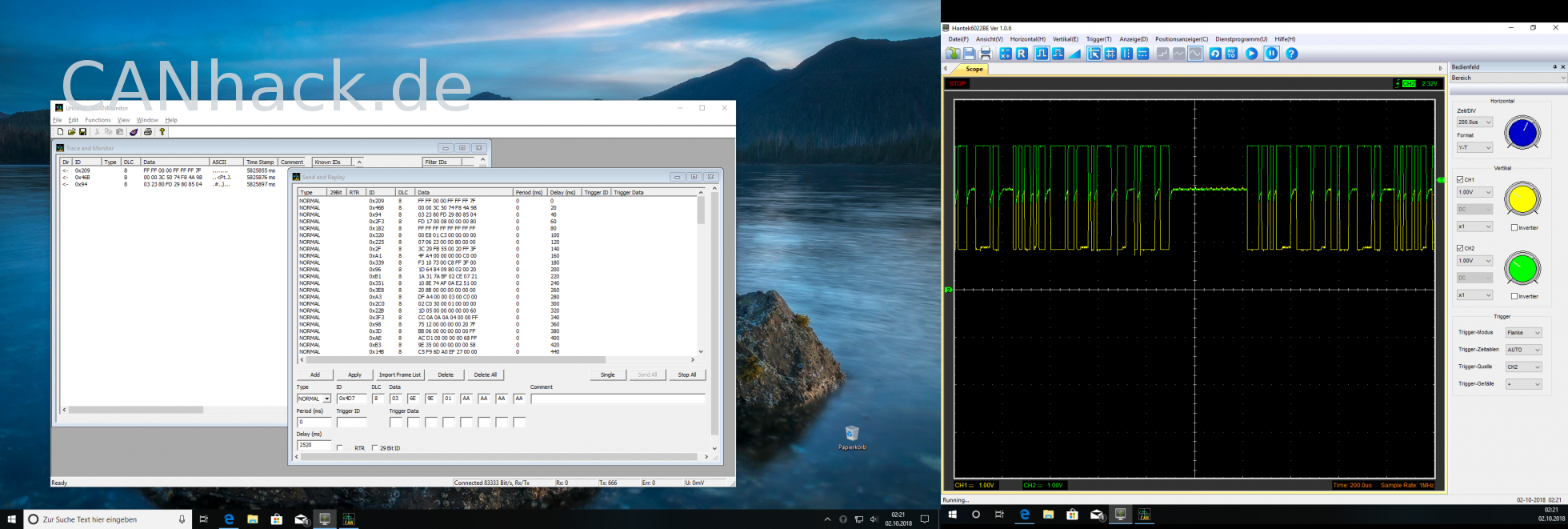Open the Functions menu in CANMonitor

(x=98, y=120)
